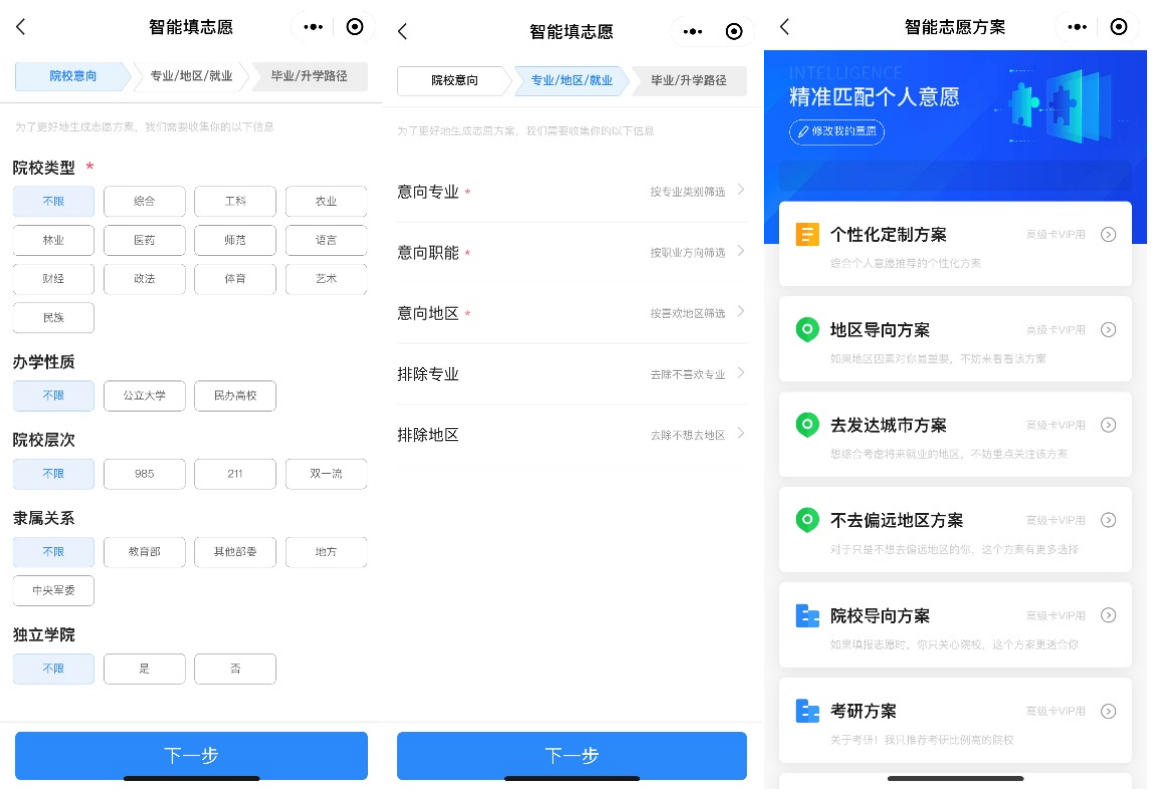Open 去除不喜欢专业 selector
Image resolution: width=1157 pixels, height=796 pixels.
[688, 375]
